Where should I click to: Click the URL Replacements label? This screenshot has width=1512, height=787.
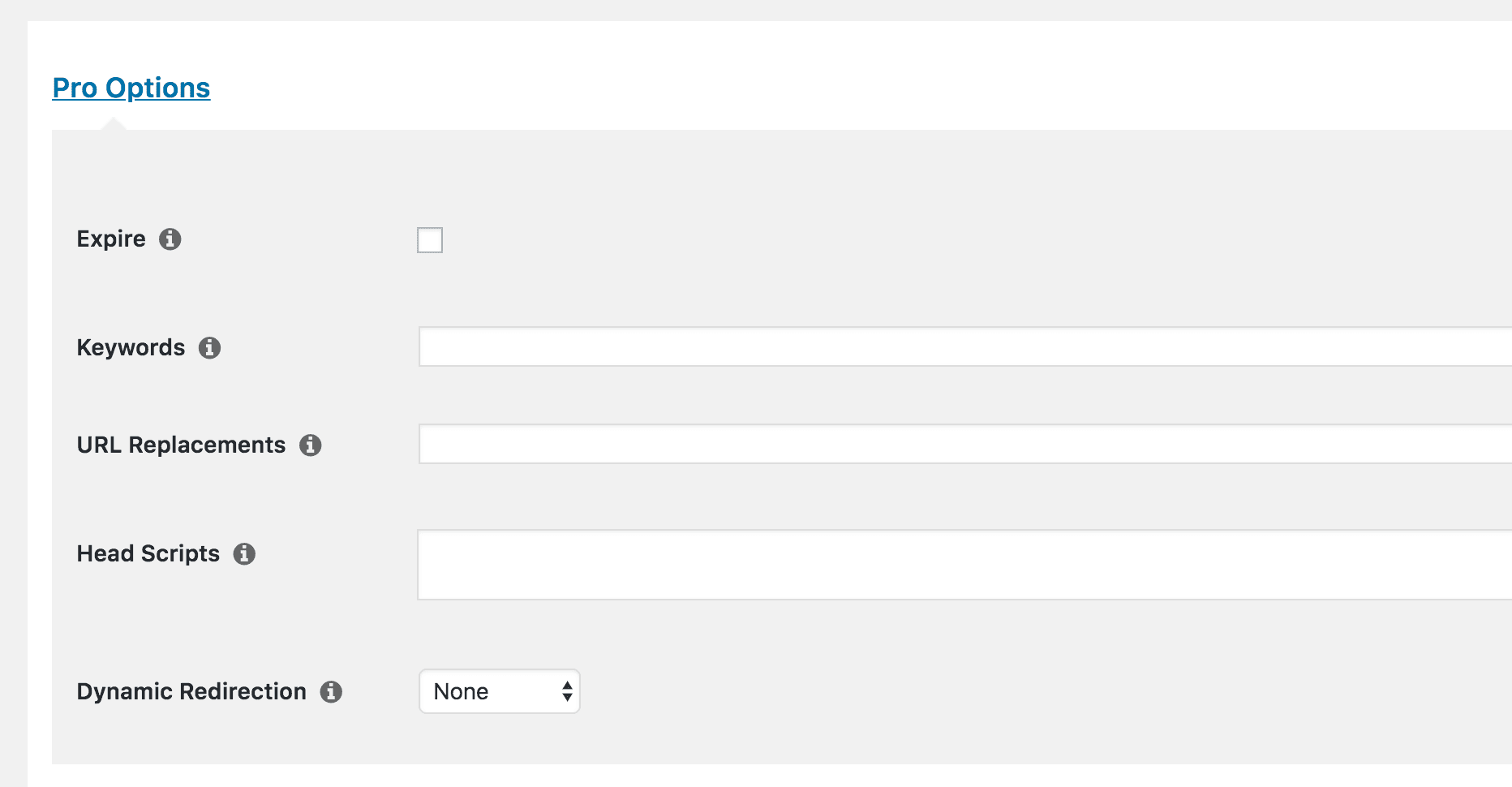(181, 445)
